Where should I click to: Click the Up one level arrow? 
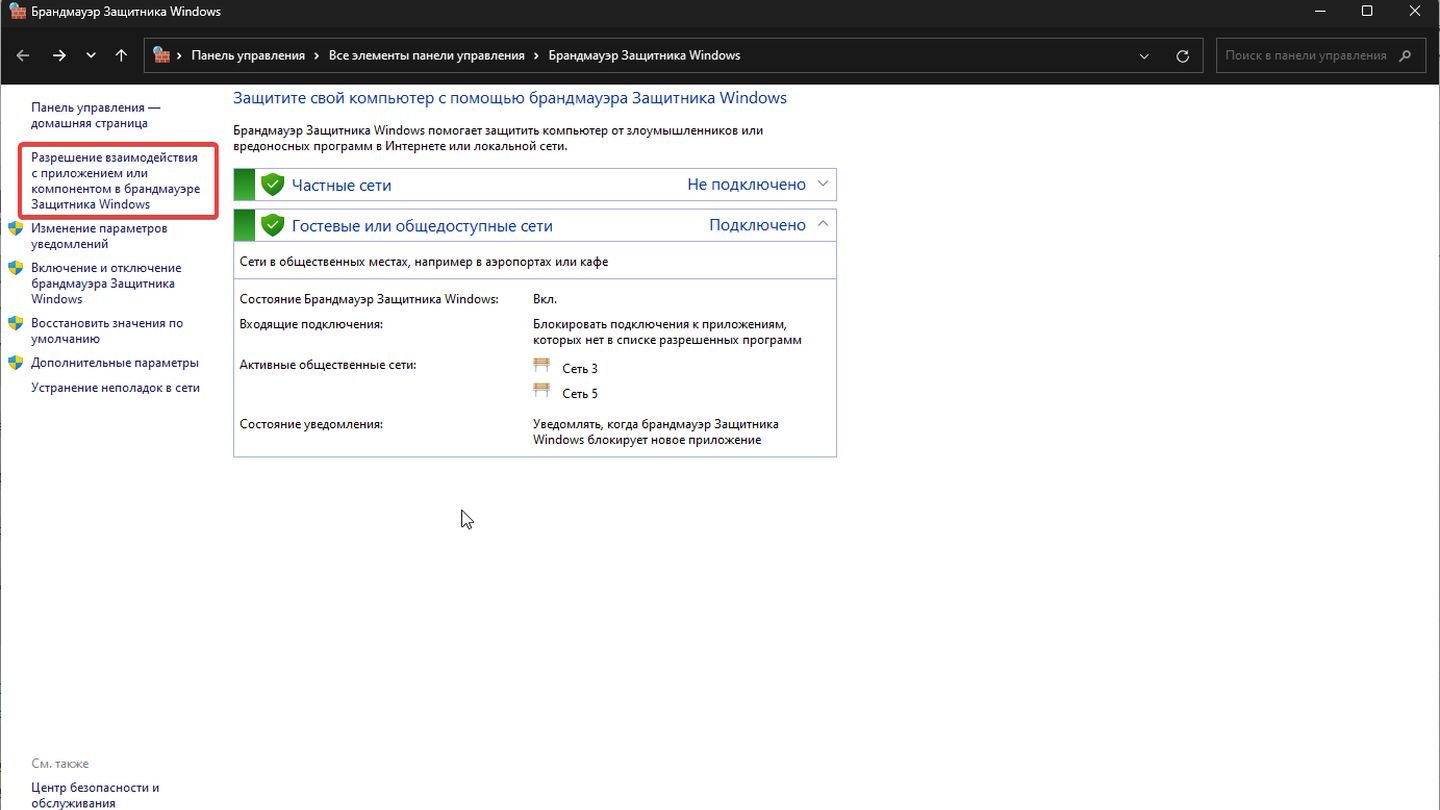click(121, 56)
